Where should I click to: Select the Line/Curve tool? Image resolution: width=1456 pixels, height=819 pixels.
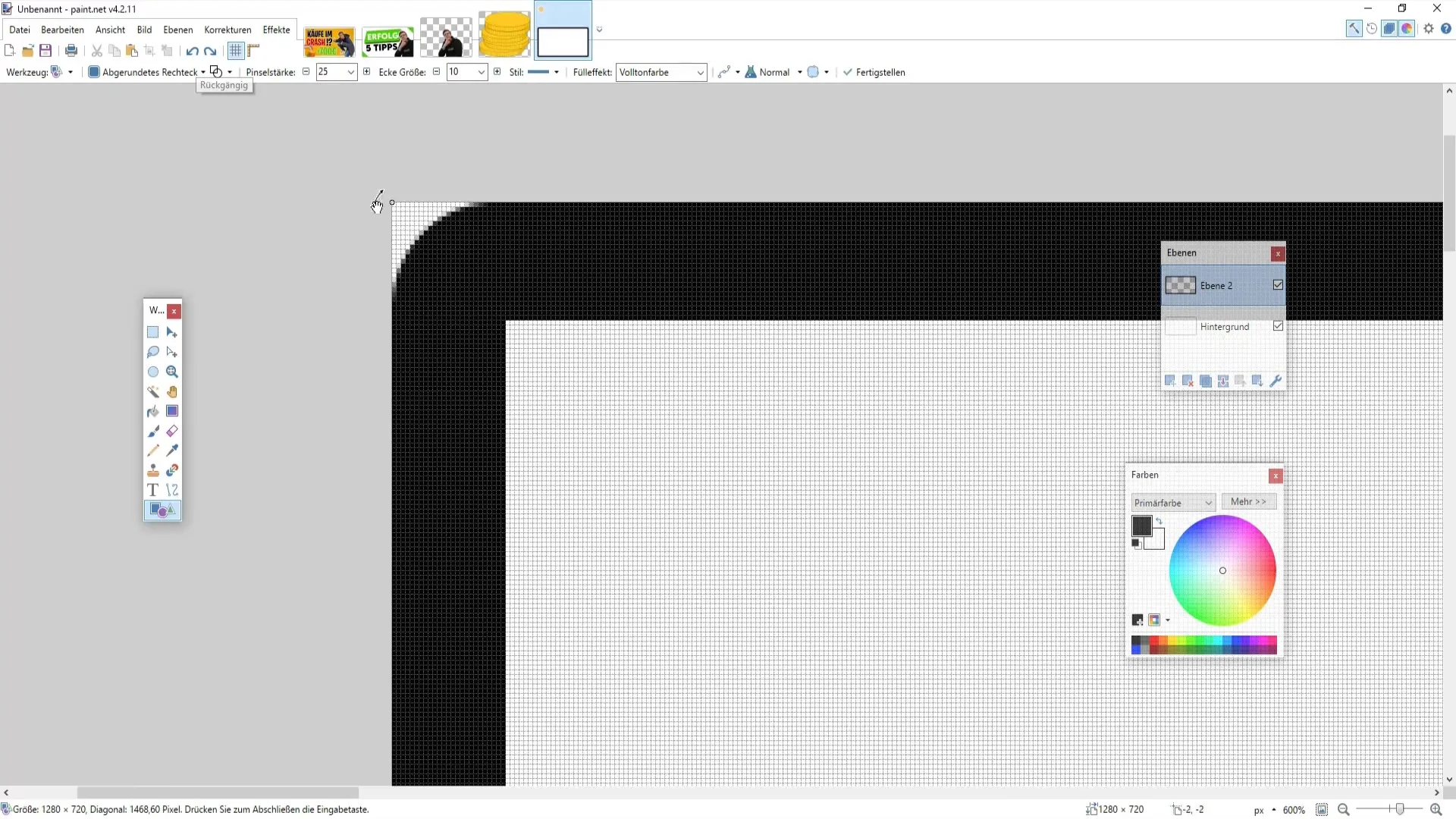[172, 490]
